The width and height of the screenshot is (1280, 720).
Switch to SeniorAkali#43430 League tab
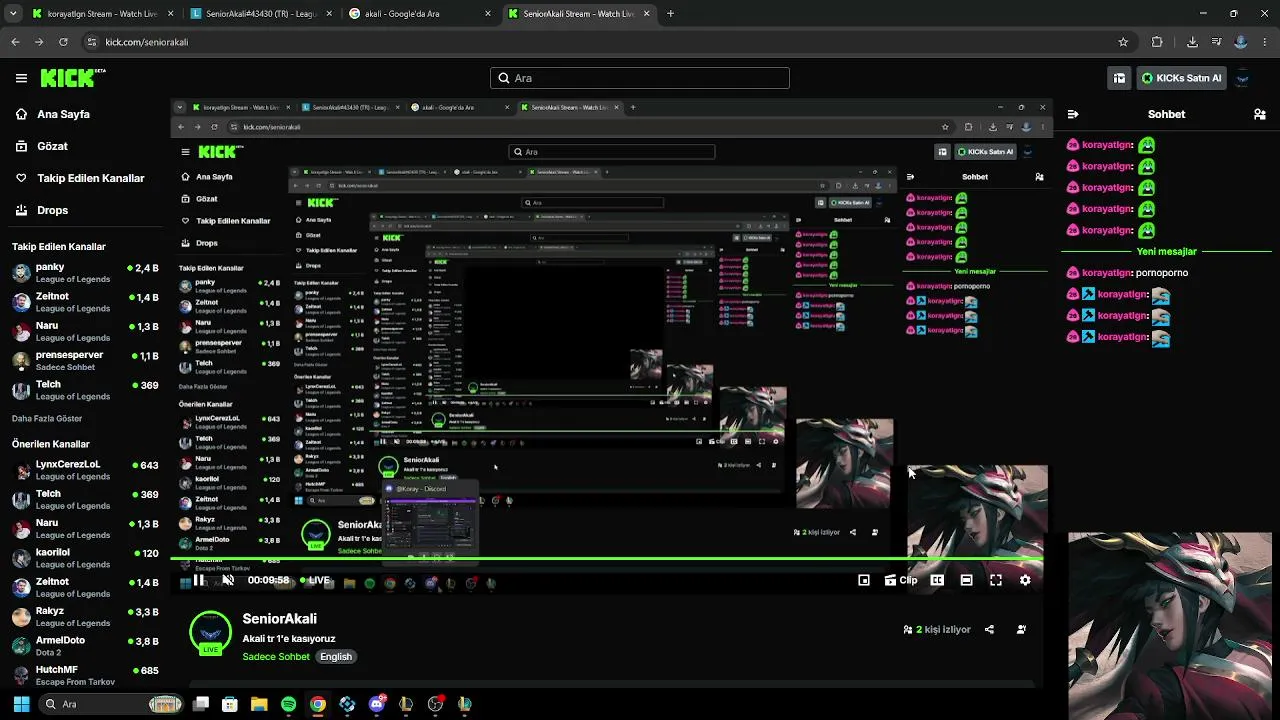260,14
